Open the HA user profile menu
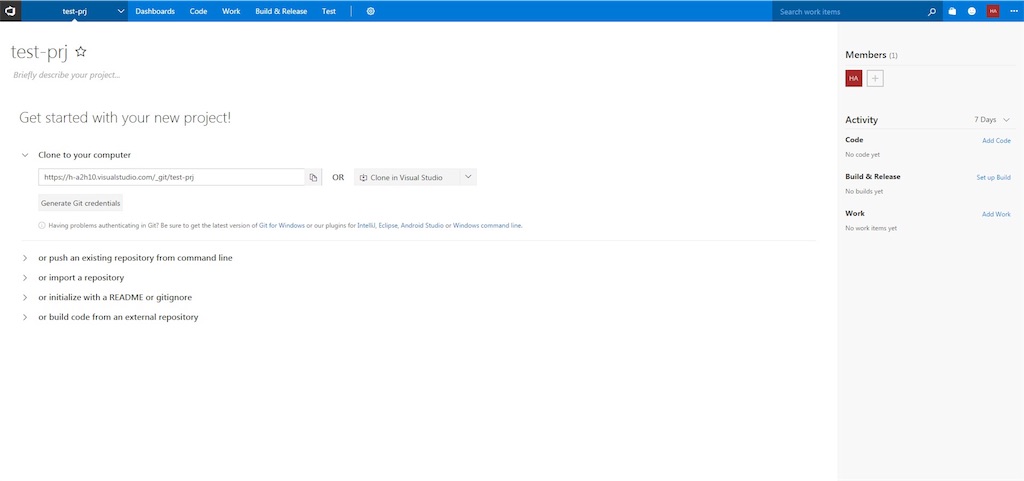Image resolution: width=1024 pixels, height=481 pixels. [993, 11]
